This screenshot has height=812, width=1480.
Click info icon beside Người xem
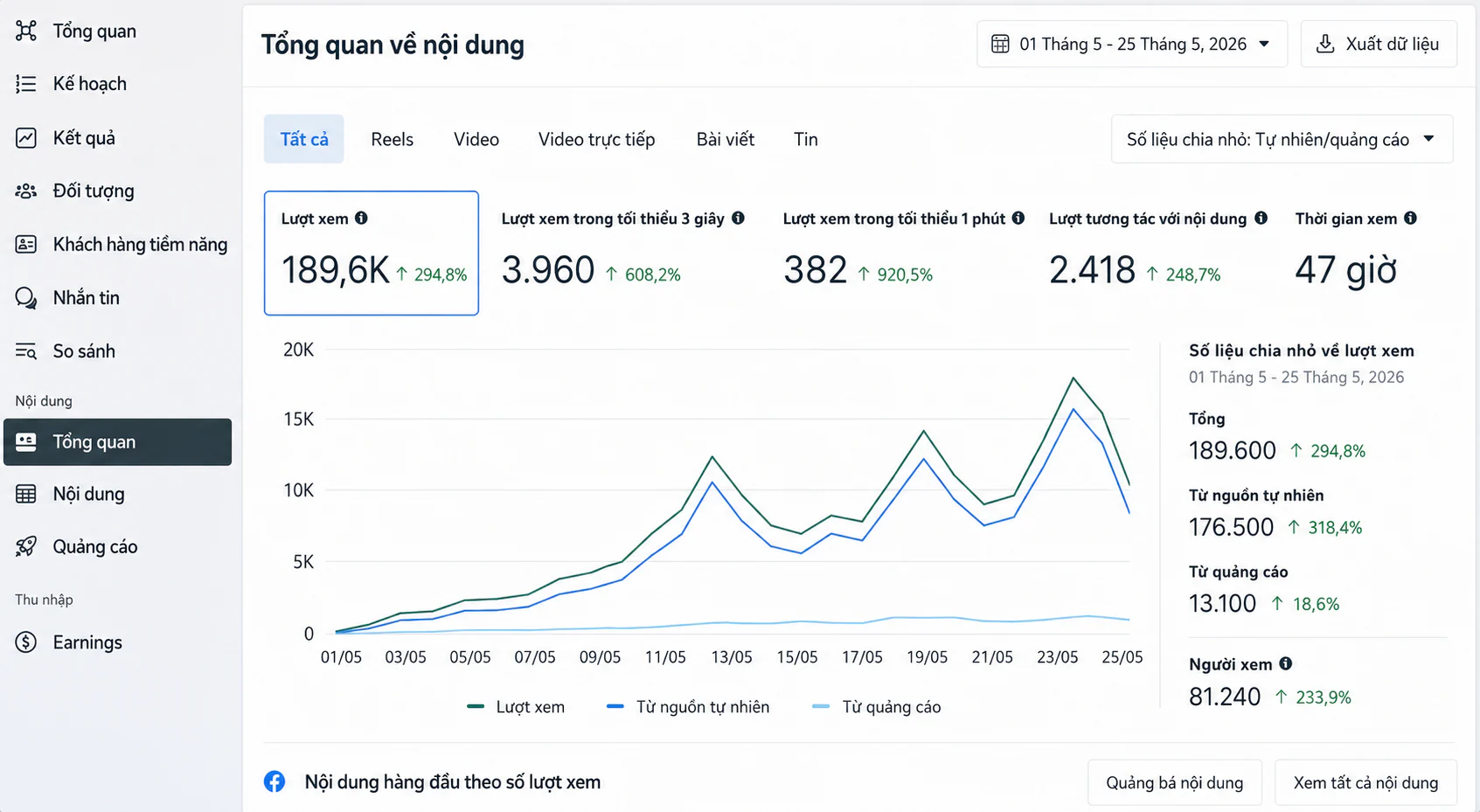pyautogui.click(x=1285, y=663)
